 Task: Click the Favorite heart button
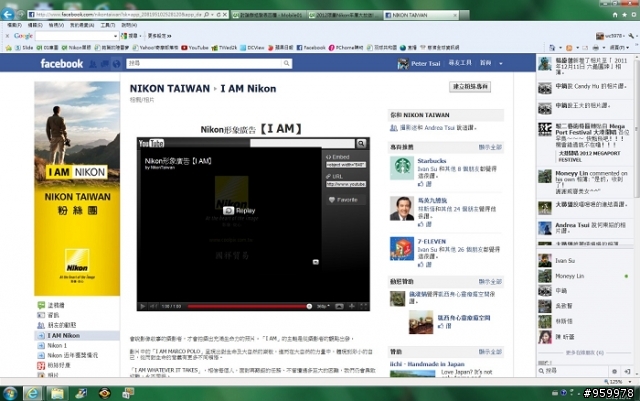(x=344, y=200)
